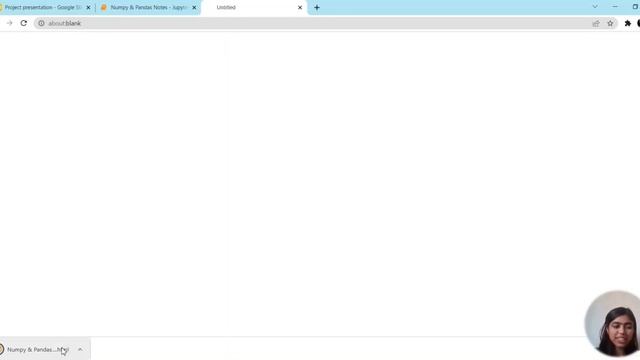Switch to Numpy & Pandas Notes Jupyter tab
Viewport: 640px width, 360px height.
pyautogui.click(x=148, y=7)
